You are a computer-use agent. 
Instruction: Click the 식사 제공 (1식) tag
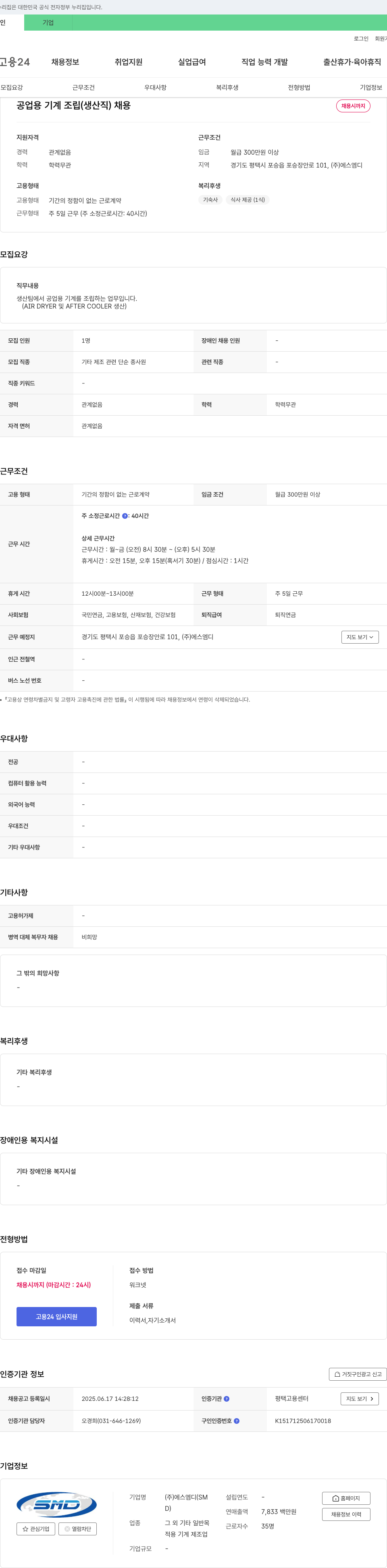pos(248,200)
